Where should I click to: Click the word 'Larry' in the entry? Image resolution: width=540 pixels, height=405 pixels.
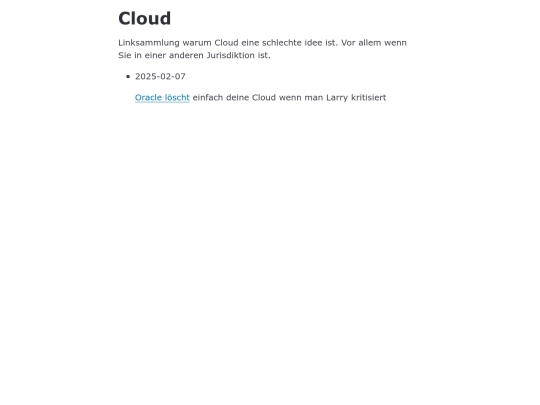pyautogui.click(x=337, y=98)
